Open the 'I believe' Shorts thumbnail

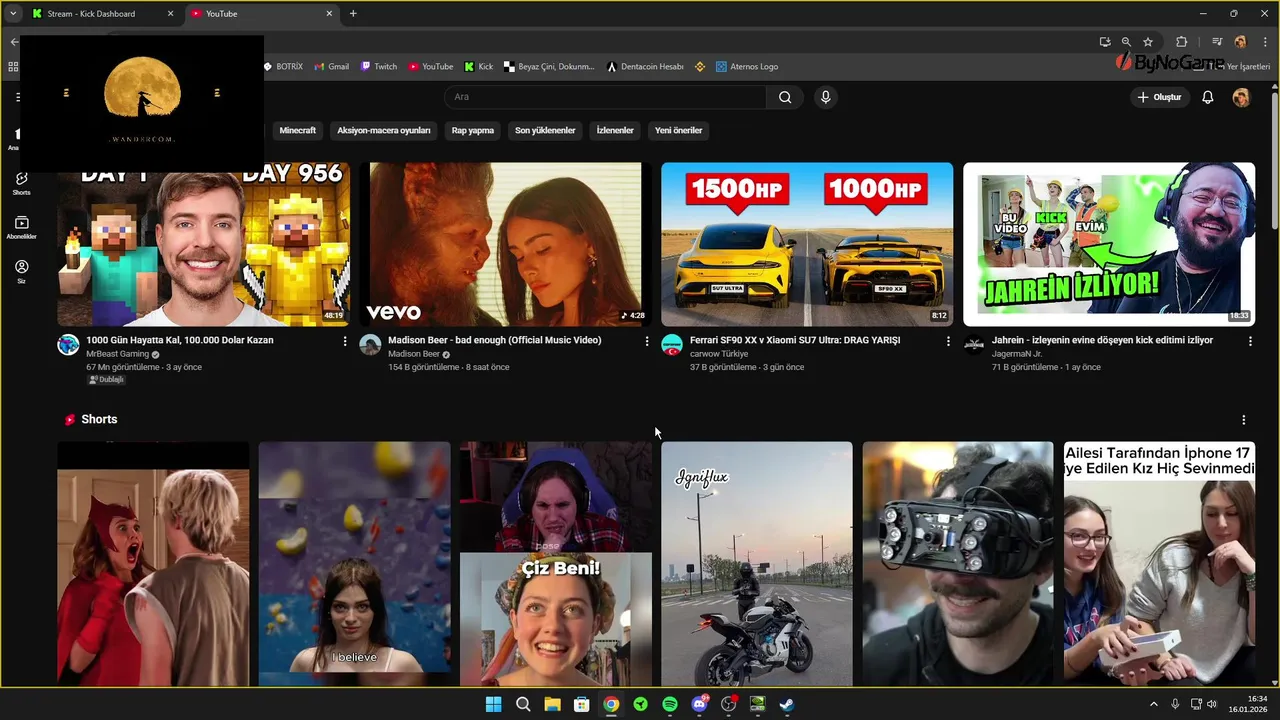tap(354, 564)
